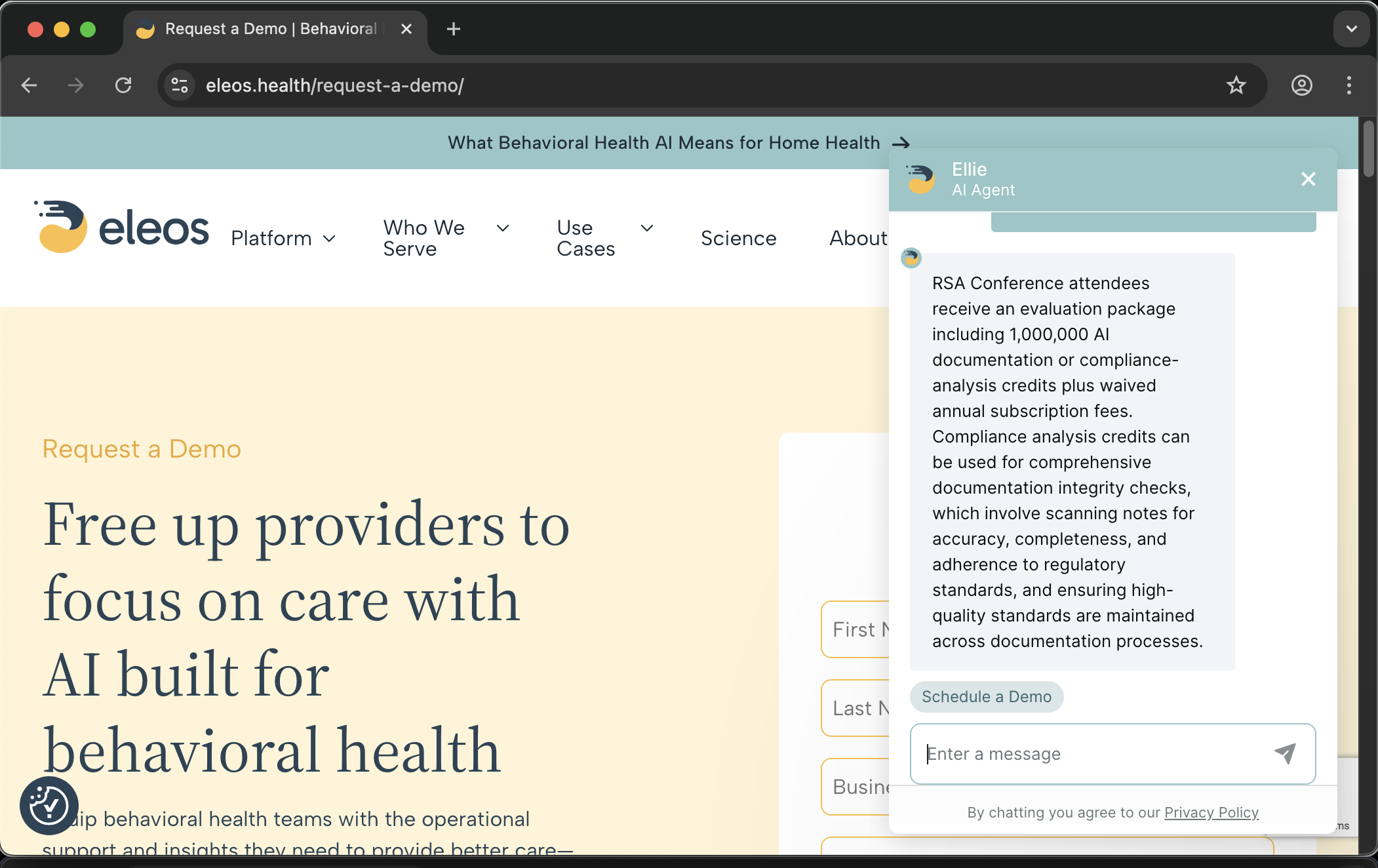Open the accessibility widget icon
This screenshot has width=1378, height=868.
(x=48, y=806)
